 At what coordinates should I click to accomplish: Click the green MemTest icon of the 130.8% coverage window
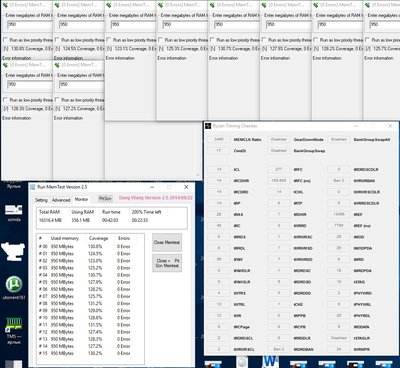coord(5,5)
